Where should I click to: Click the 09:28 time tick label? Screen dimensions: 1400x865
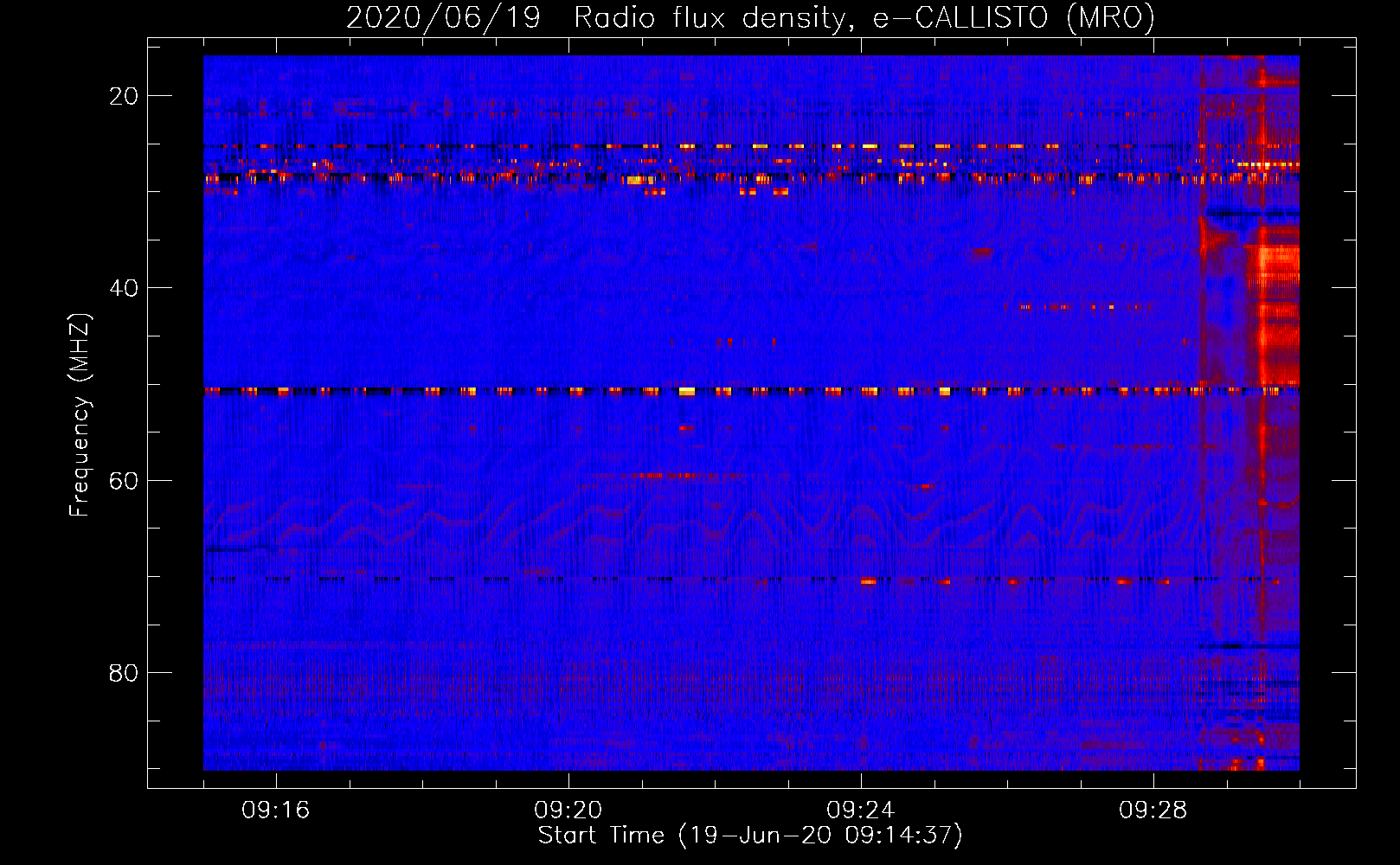1153,811
